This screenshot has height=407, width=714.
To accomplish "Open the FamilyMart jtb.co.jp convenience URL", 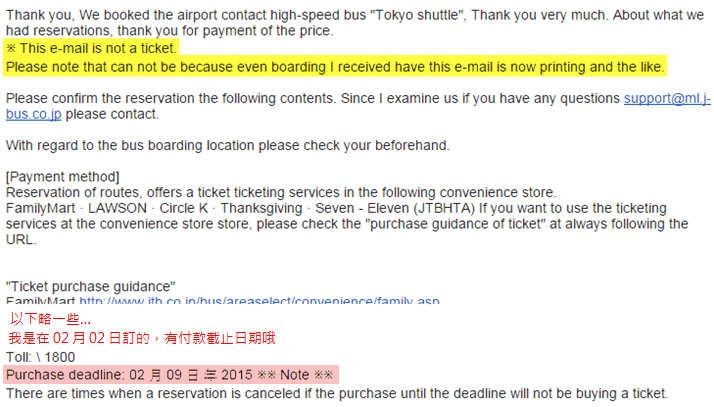I will coord(260,300).
